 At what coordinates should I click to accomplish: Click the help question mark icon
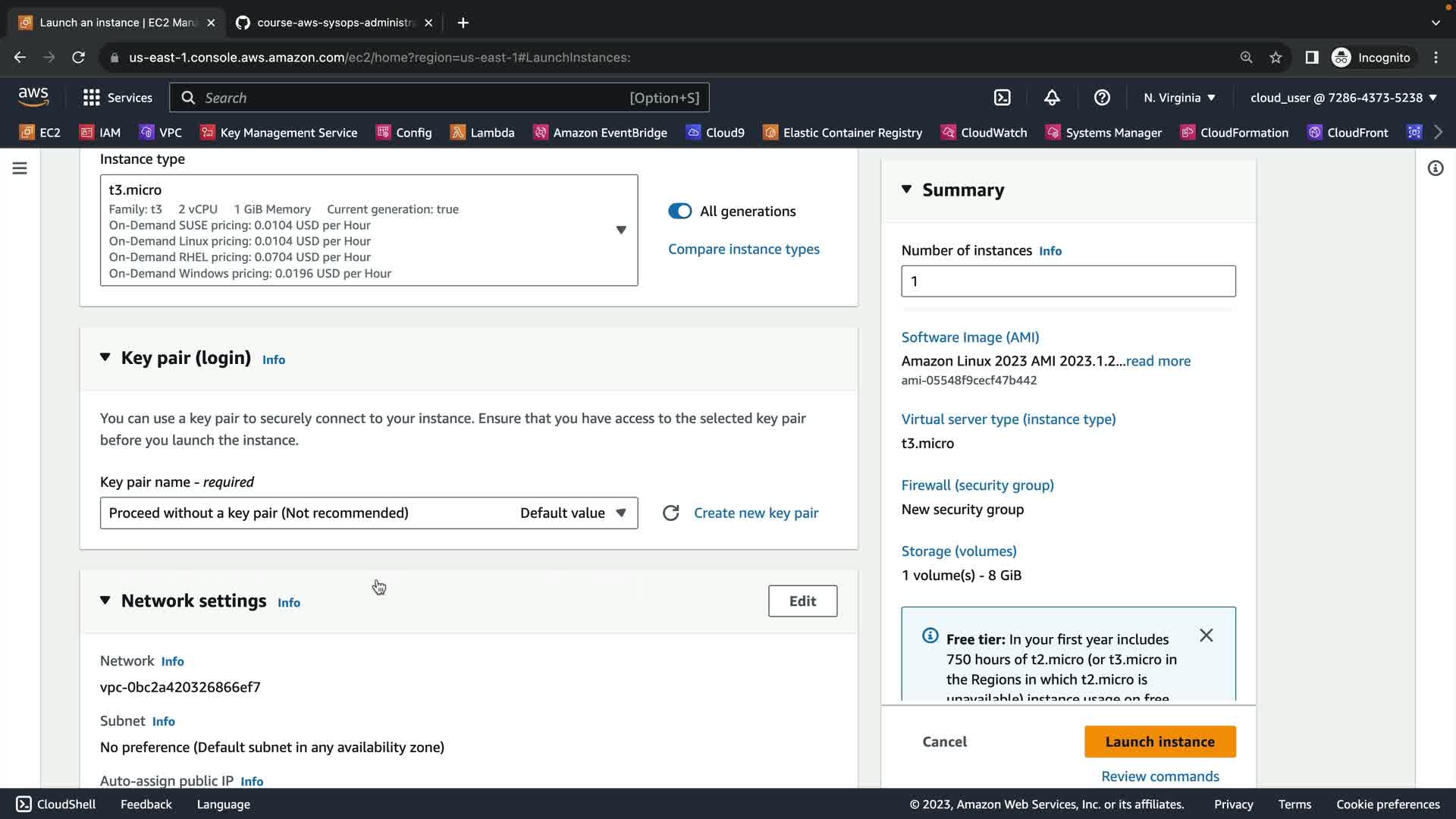[x=1102, y=98]
